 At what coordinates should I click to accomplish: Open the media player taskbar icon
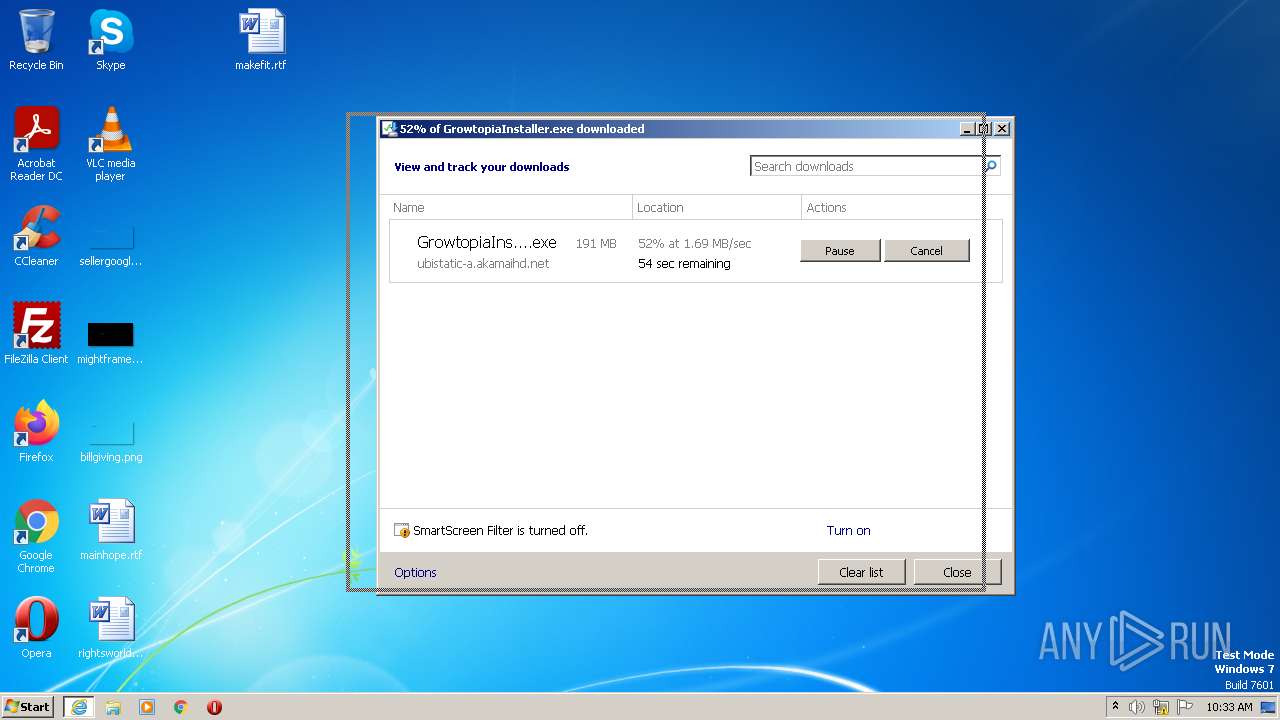coord(147,707)
